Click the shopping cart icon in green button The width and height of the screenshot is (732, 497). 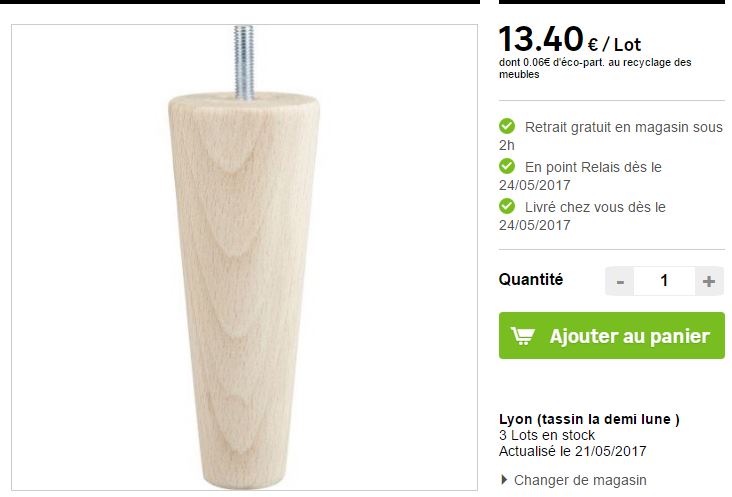pos(522,336)
